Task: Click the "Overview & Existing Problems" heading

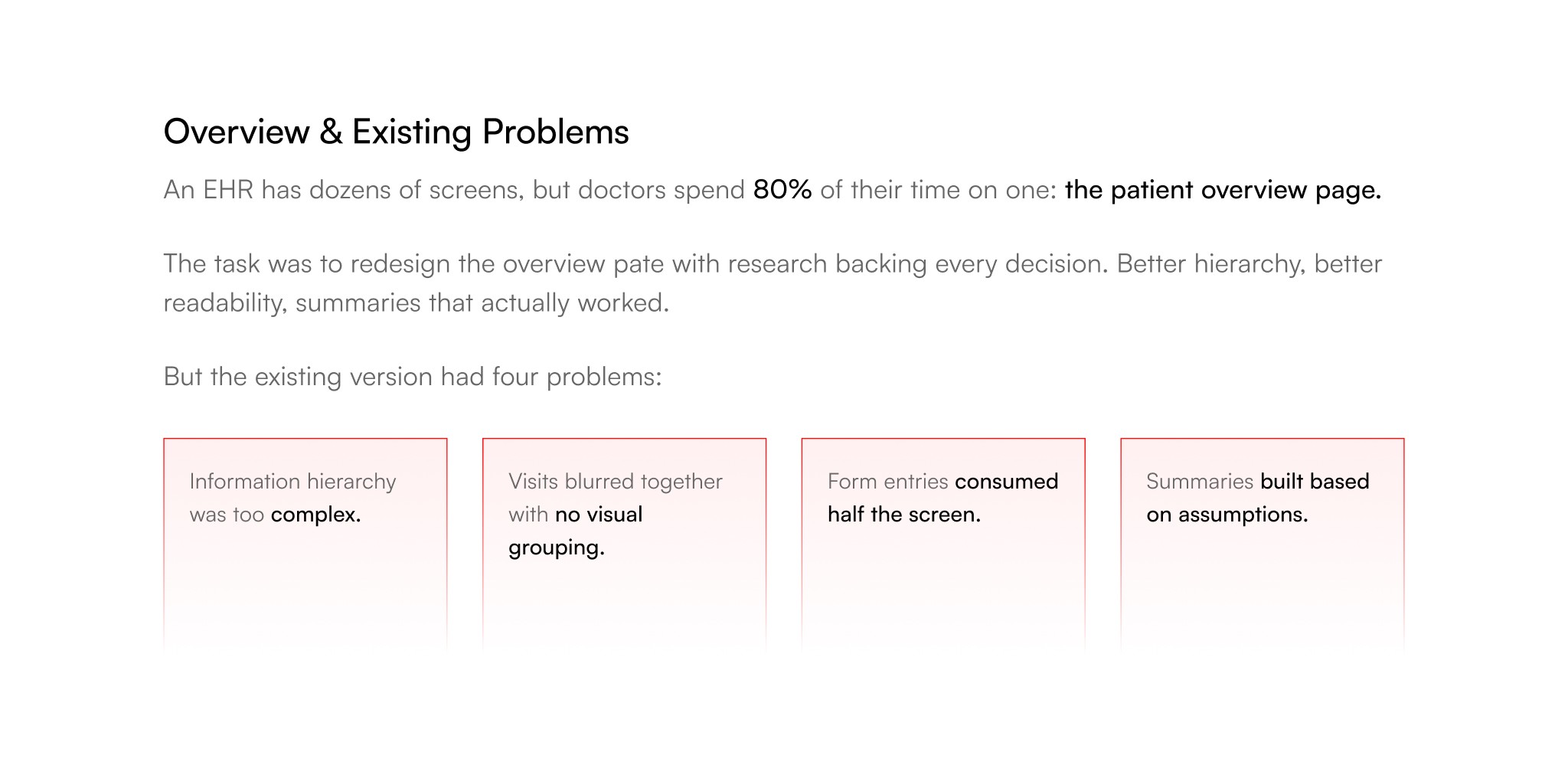Action: tap(396, 132)
